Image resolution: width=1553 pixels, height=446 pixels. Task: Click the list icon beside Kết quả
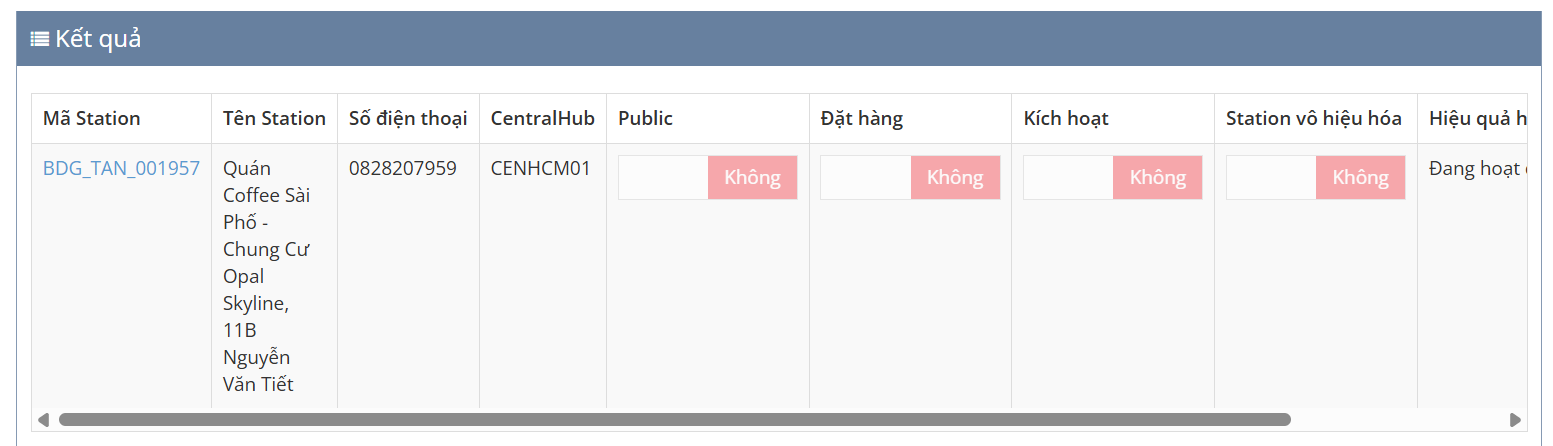[x=40, y=39]
